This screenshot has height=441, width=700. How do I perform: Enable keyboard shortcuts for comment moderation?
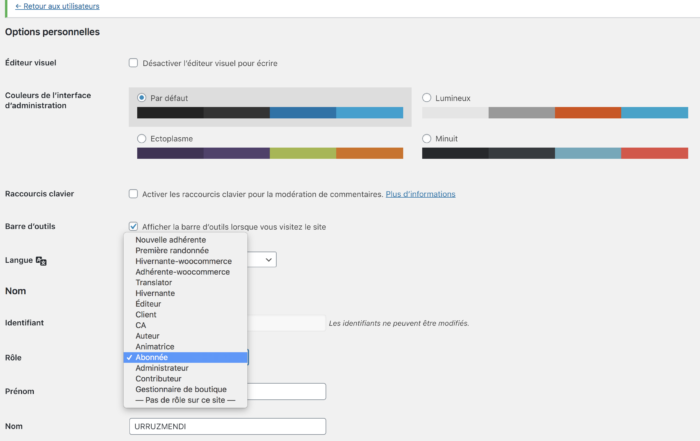click(x=133, y=193)
